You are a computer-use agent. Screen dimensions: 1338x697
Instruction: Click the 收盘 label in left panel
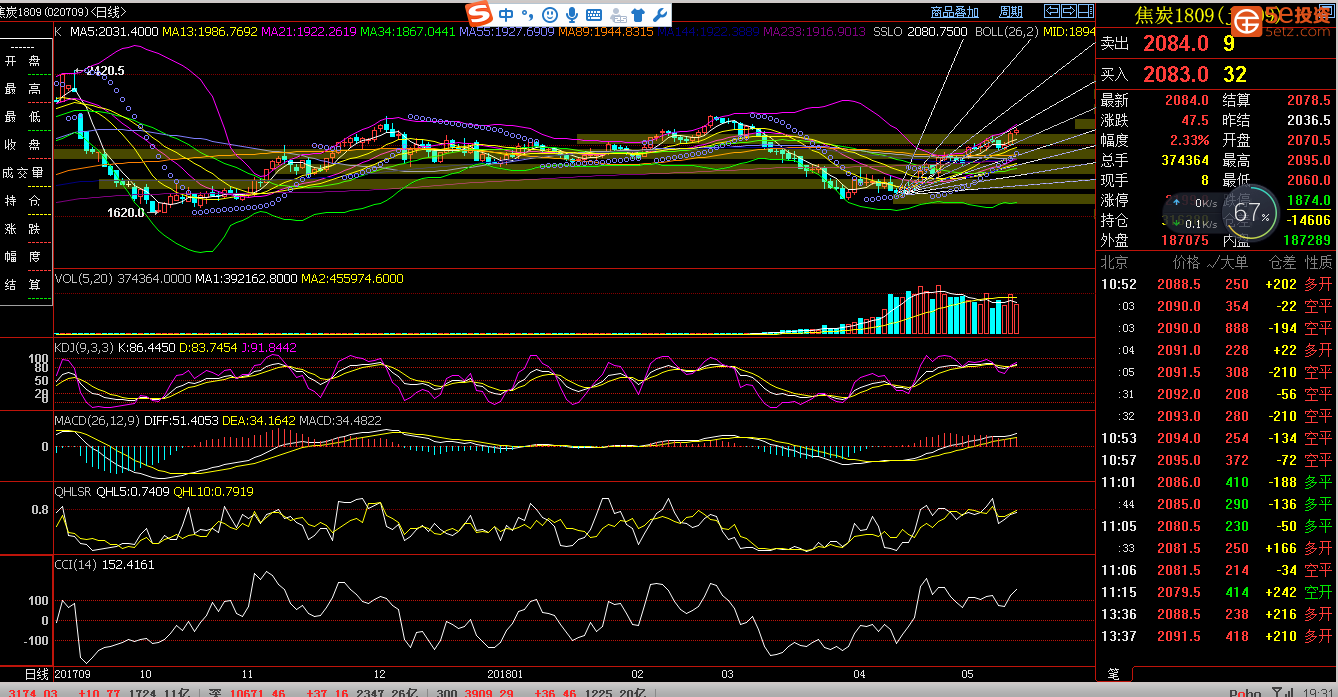(24, 145)
